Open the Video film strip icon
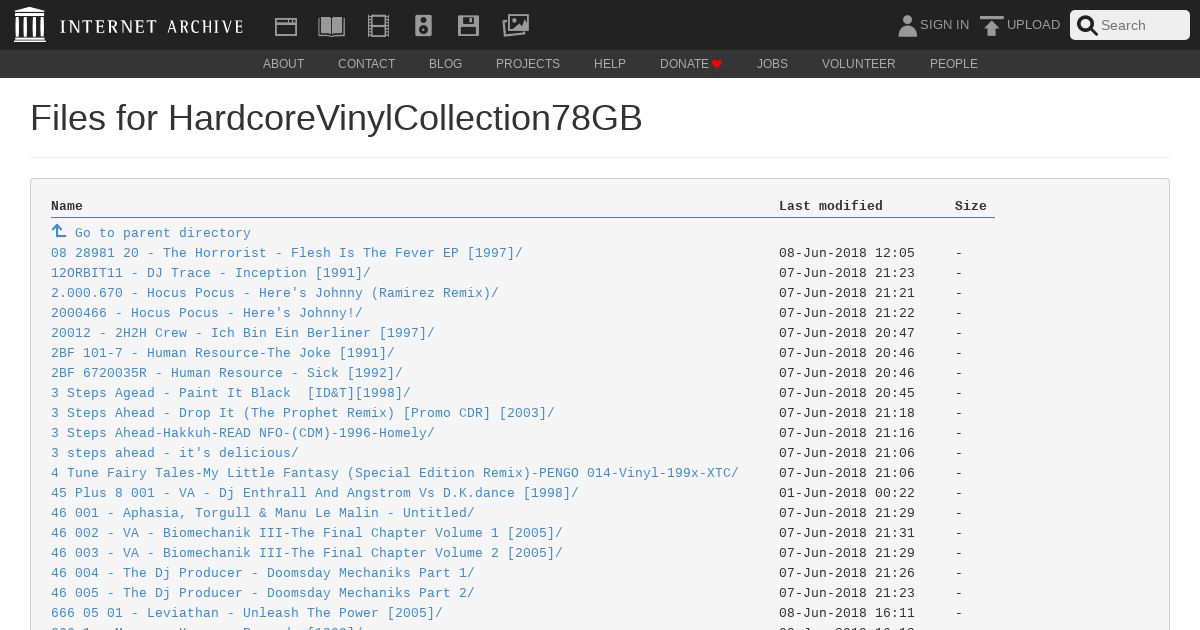The width and height of the screenshot is (1200, 630). click(378, 26)
